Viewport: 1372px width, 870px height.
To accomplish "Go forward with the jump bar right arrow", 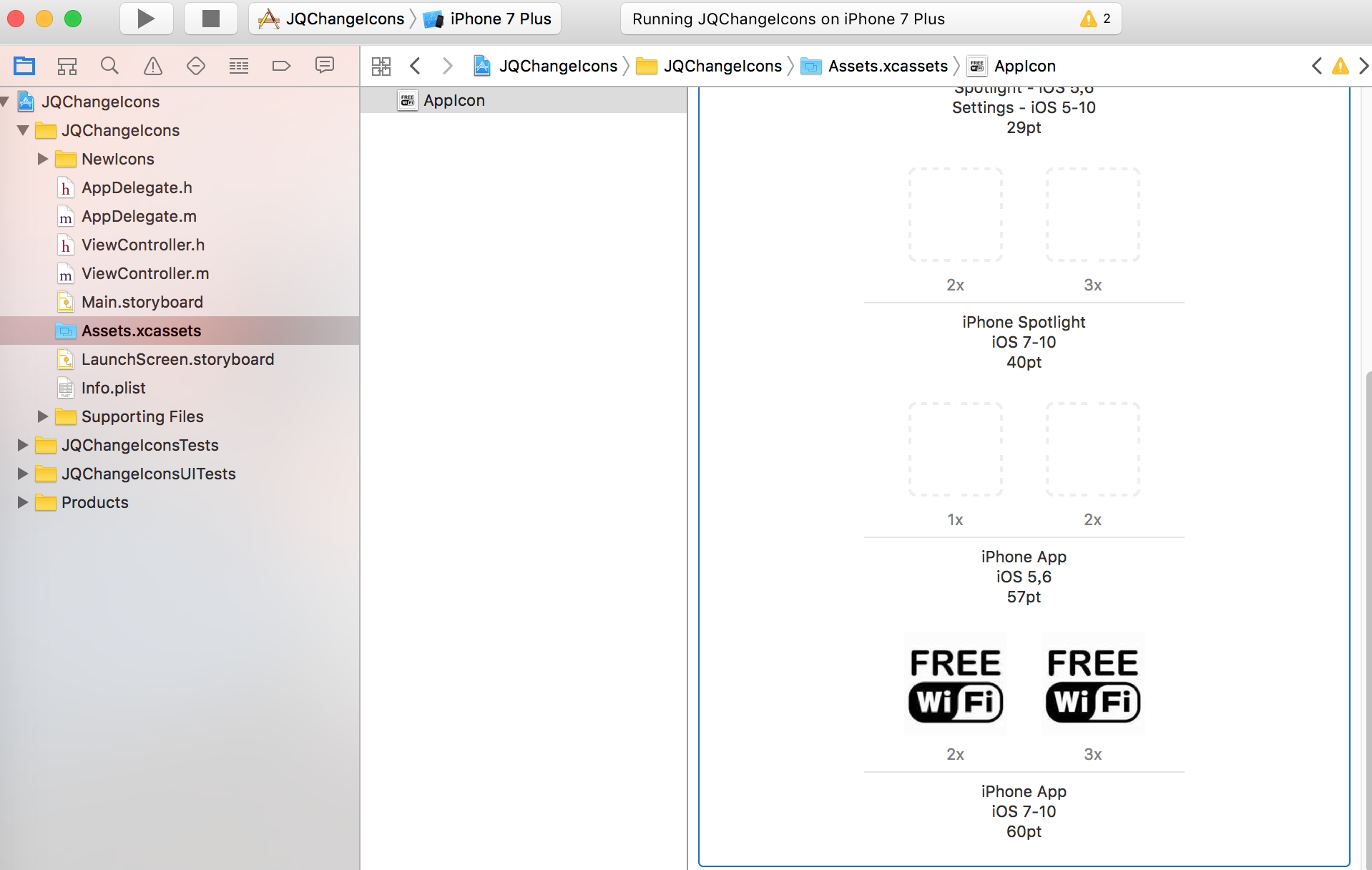I will point(448,66).
